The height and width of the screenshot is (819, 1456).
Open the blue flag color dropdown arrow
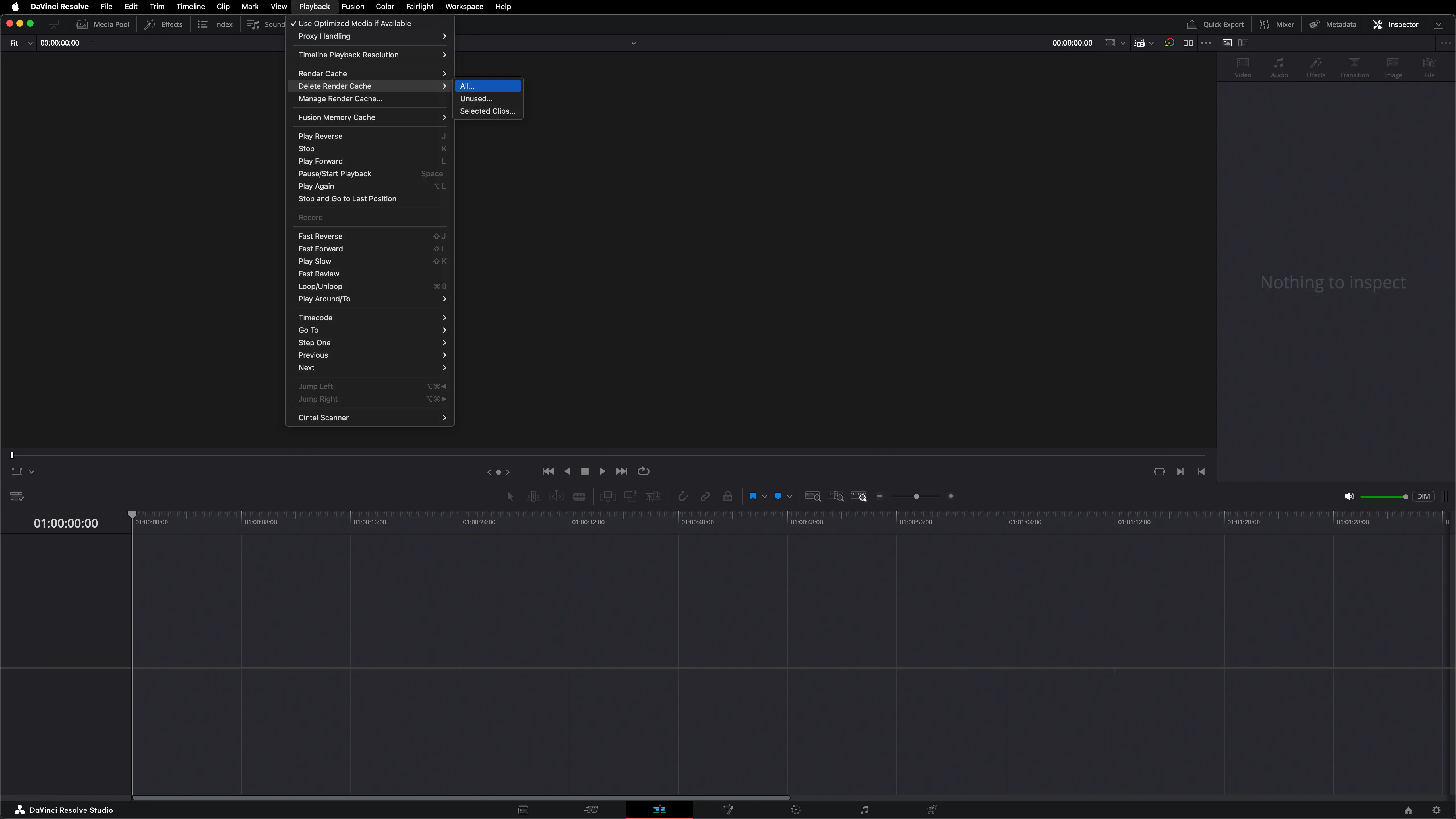click(x=765, y=496)
